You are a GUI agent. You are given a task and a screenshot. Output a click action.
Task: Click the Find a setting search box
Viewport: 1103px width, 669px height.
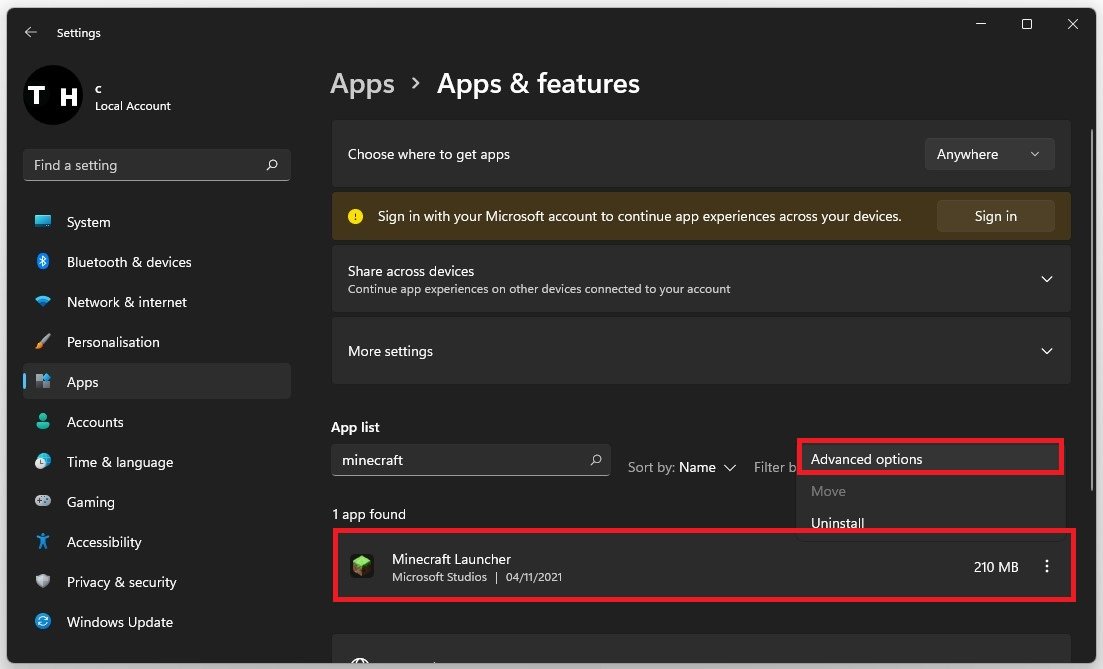(146, 165)
